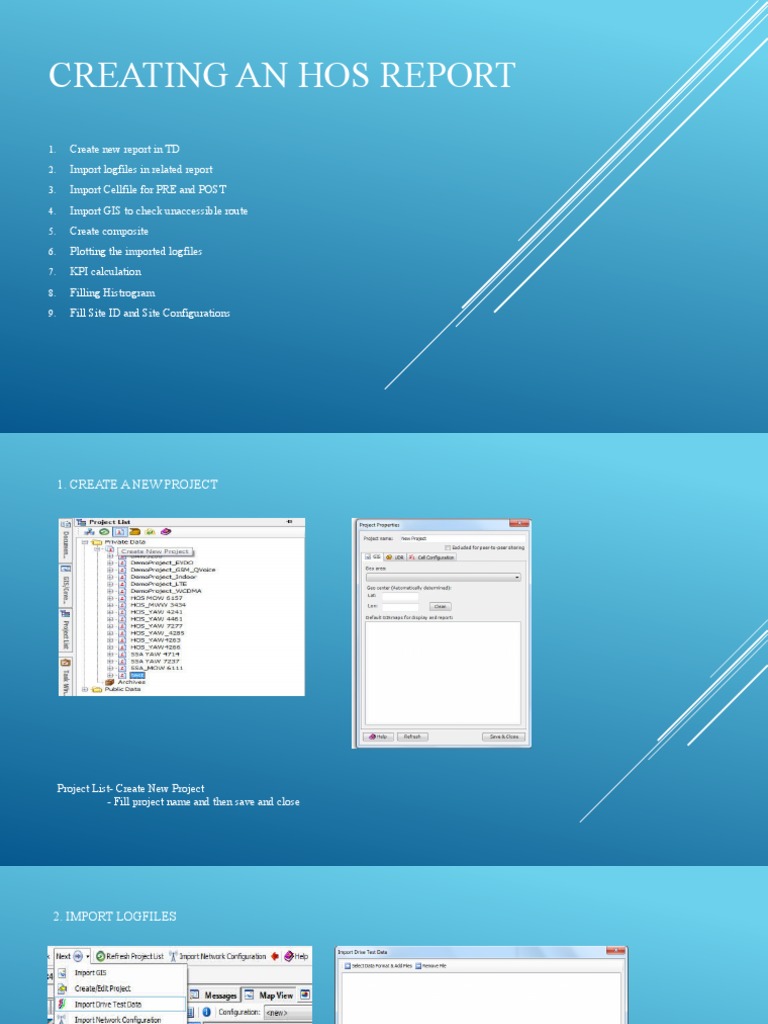Switch to the UDR tab in Project Properties
Image resolution: width=768 pixels, height=1024 pixels.
point(394,557)
